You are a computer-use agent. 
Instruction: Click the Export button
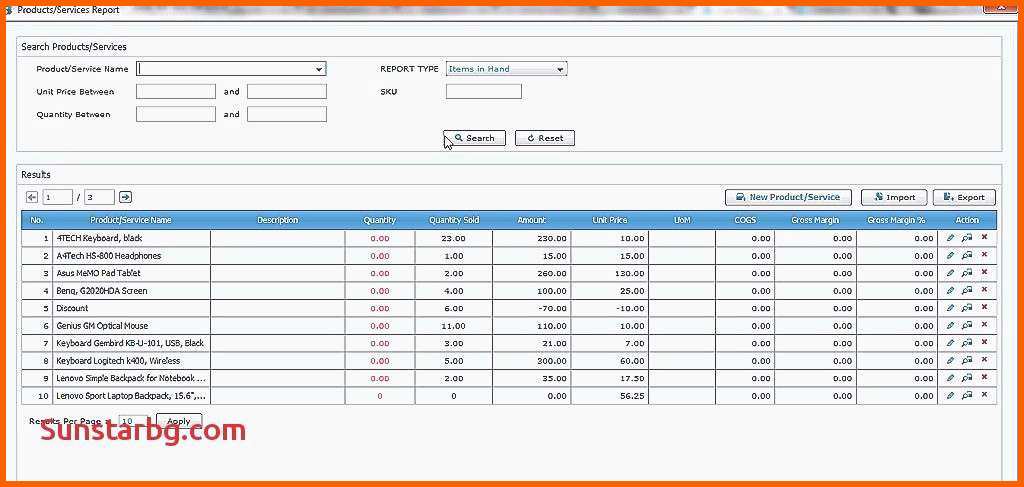pyautogui.click(x=964, y=197)
